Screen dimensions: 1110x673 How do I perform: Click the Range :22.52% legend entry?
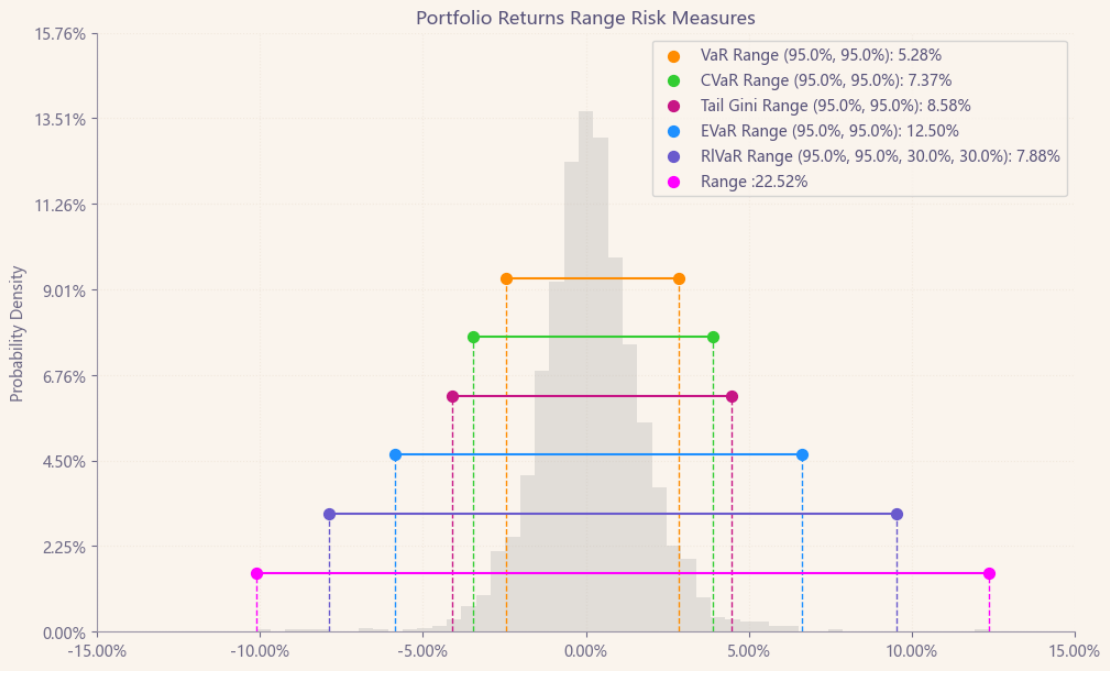pos(754,182)
